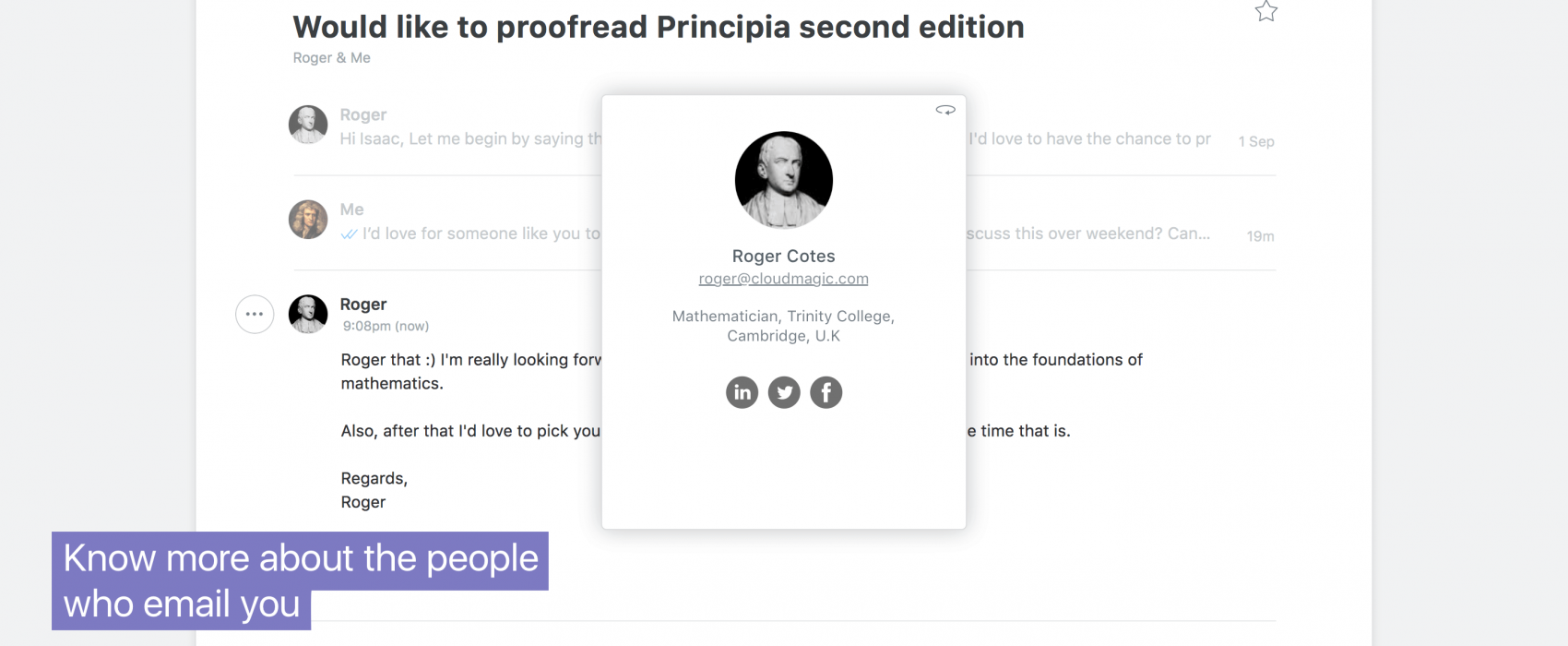Click the 1 Sep date on first message
The width and height of the screenshot is (1568, 646).
click(1256, 141)
